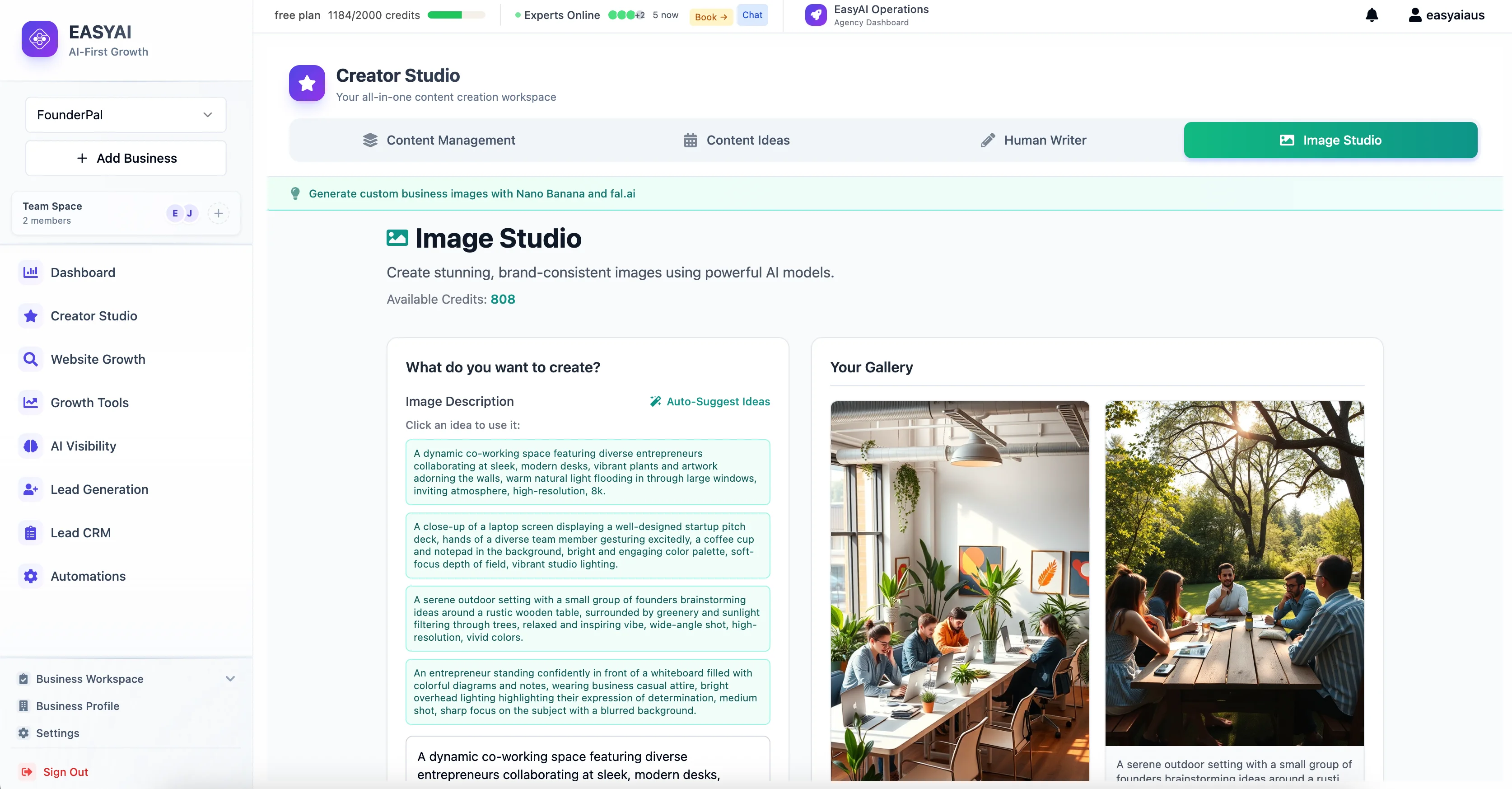Add a new member to Team Space
The height and width of the screenshot is (789, 1512).
218,213
